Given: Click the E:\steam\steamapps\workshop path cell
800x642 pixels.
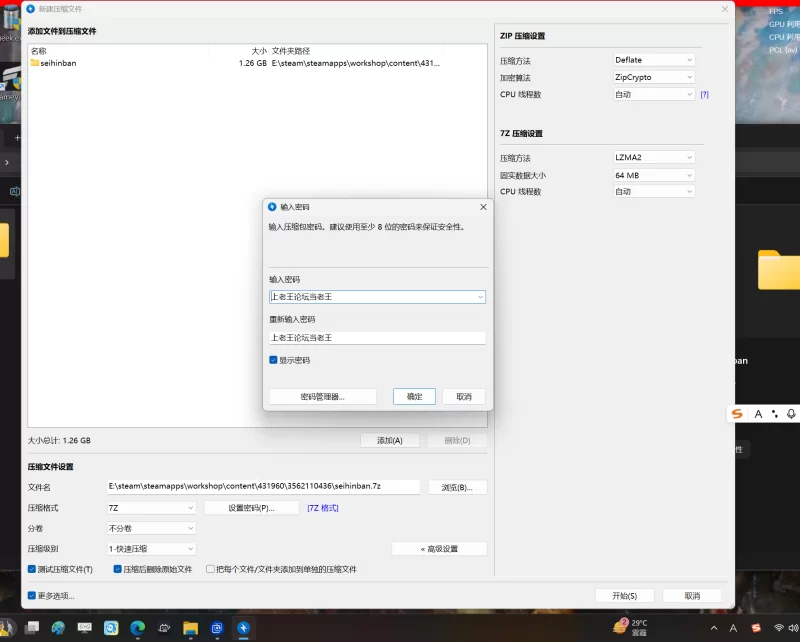Looking at the screenshot, I should pos(356,63).
